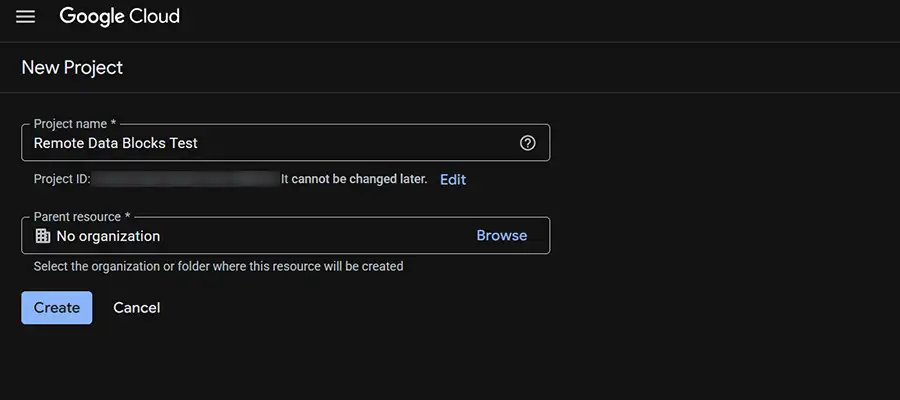The height and width of the screenshot is (400, 900).
Task: Click Edit next to Project ID
Action: point(453,179)
